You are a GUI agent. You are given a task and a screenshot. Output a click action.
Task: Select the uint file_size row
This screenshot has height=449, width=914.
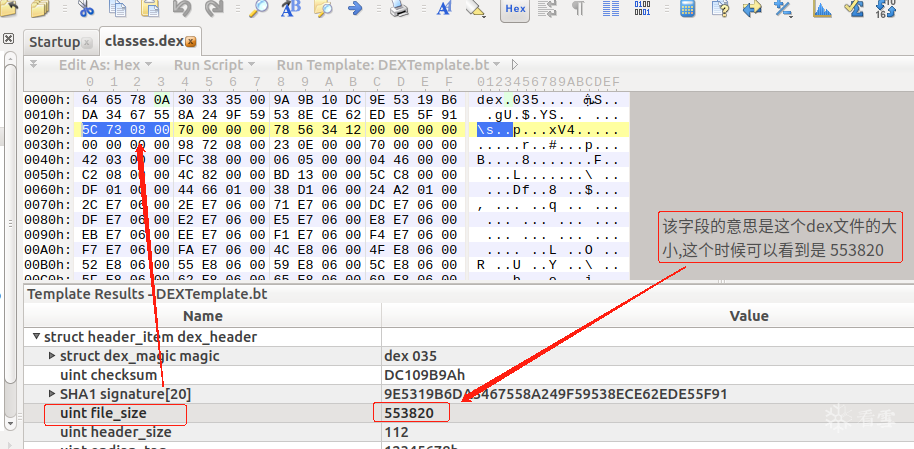pos(469,413)
